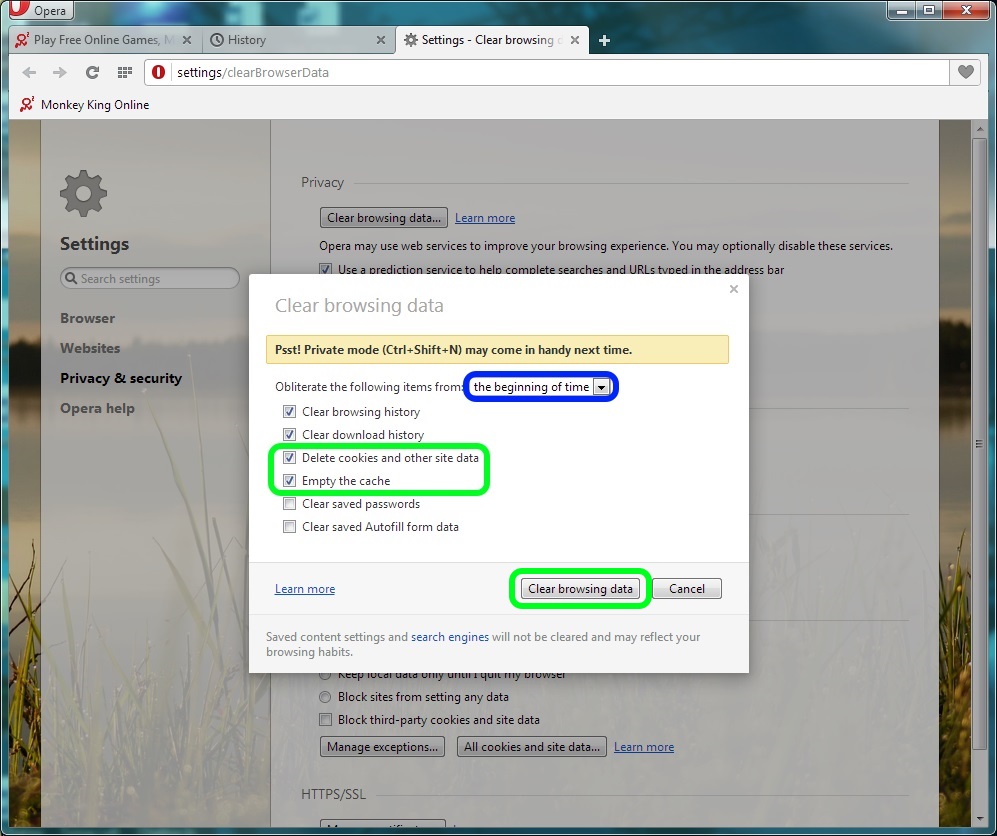Click the Search settings field
The width and height of the screenshot is (997, 836).
click(150, 279)
